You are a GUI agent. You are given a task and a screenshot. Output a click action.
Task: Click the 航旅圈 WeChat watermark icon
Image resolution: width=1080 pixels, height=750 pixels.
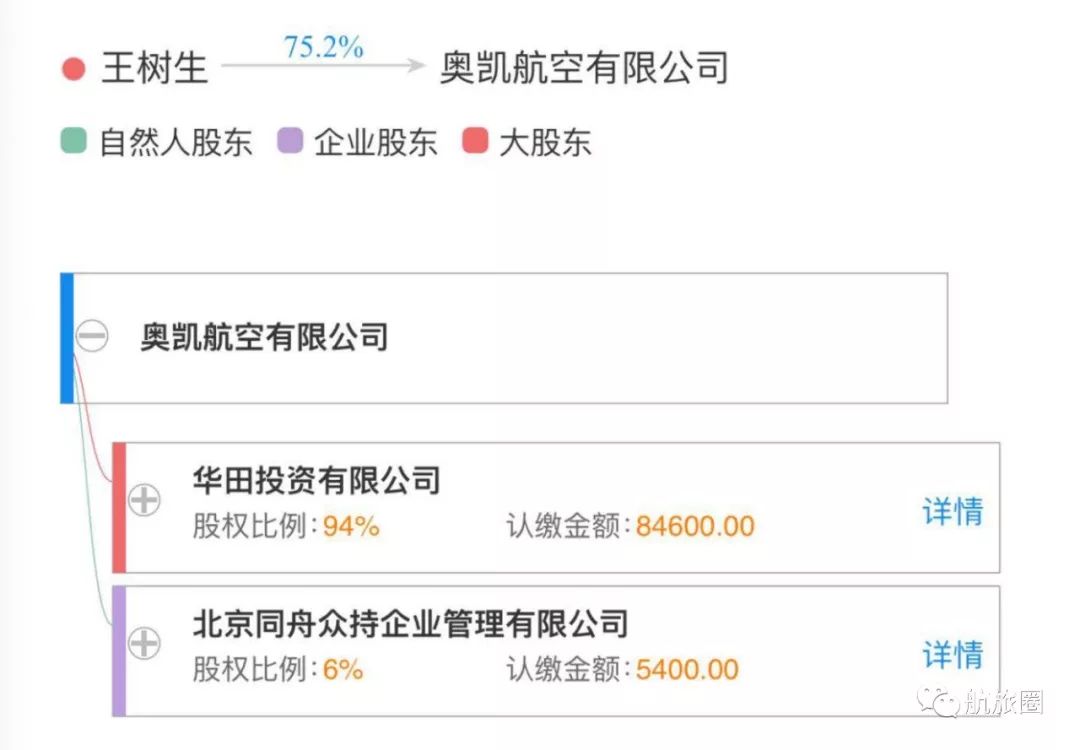[940, 701]
